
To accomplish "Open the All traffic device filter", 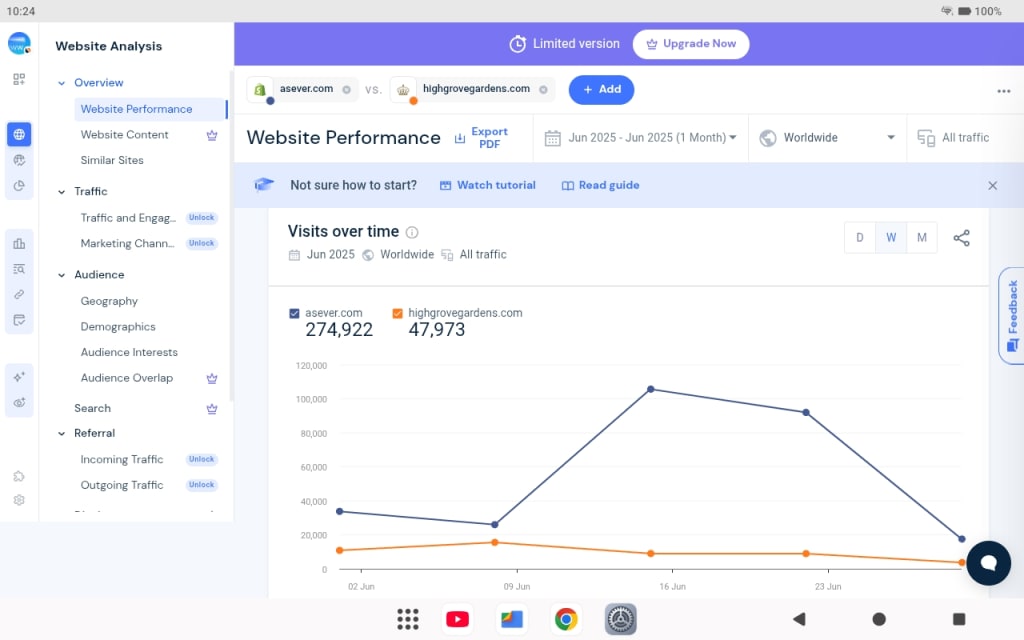I will click(953, 138).
